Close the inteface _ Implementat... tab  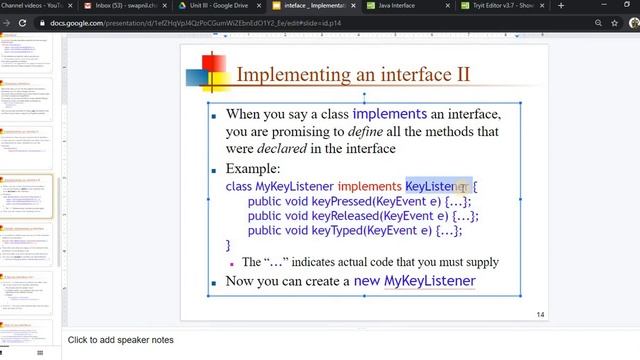pos(353,6)
